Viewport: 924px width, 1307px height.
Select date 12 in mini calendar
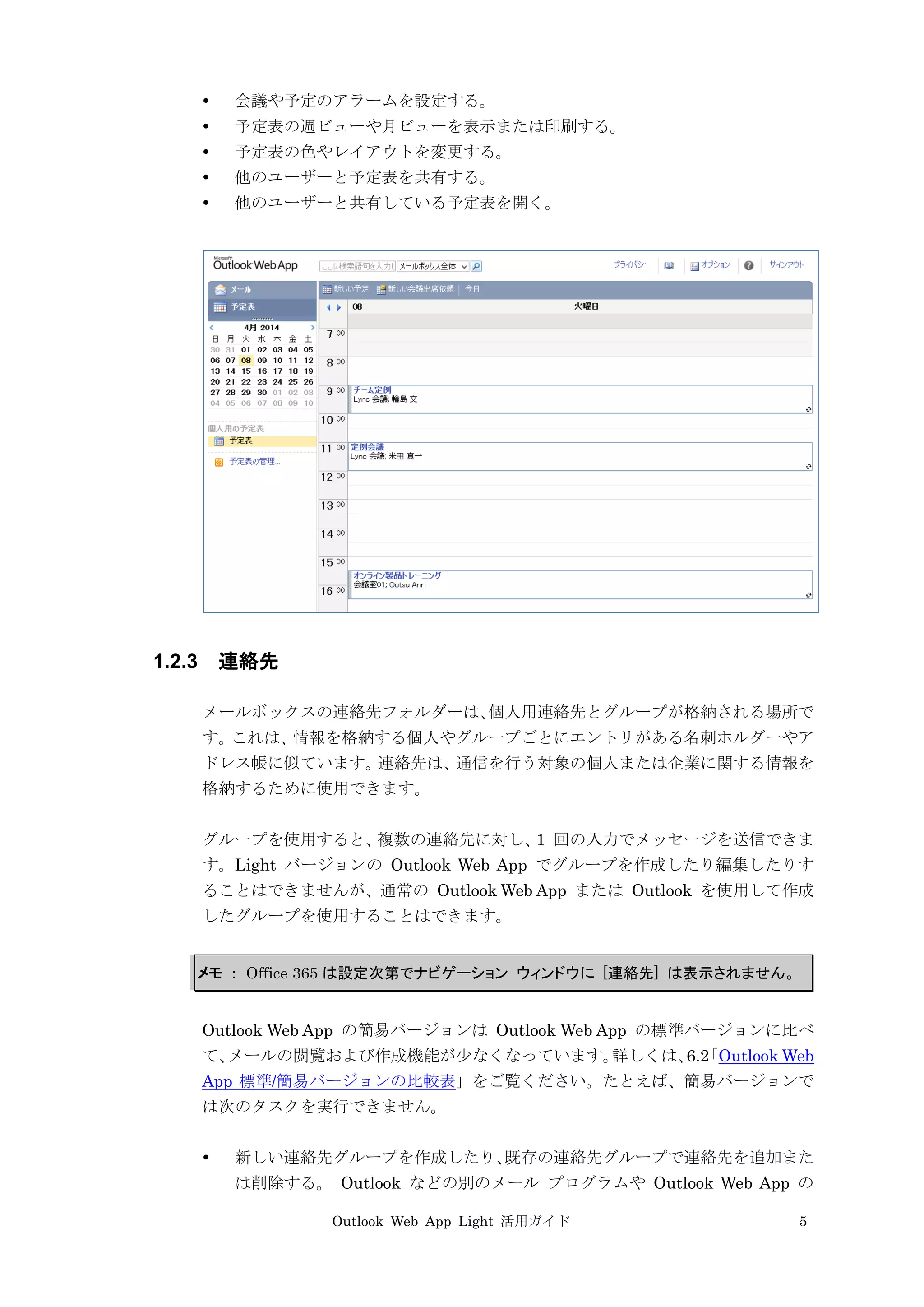pyautogui.click(x=309, y=360)
